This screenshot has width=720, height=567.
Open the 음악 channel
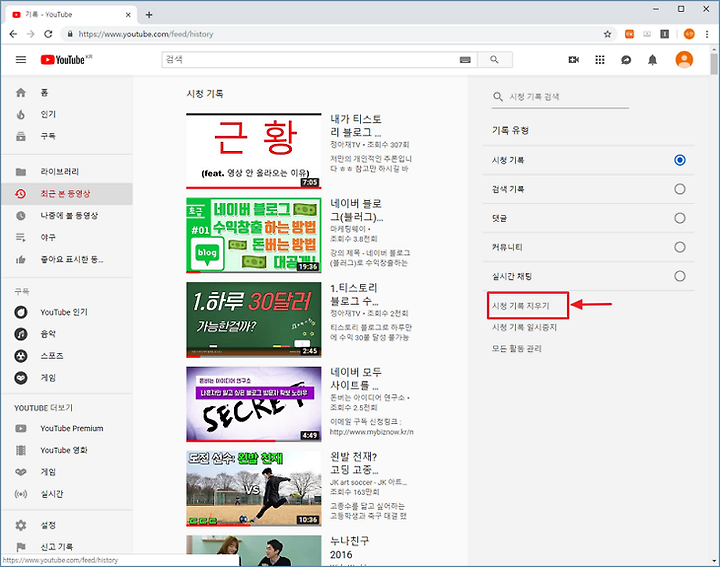67,334
